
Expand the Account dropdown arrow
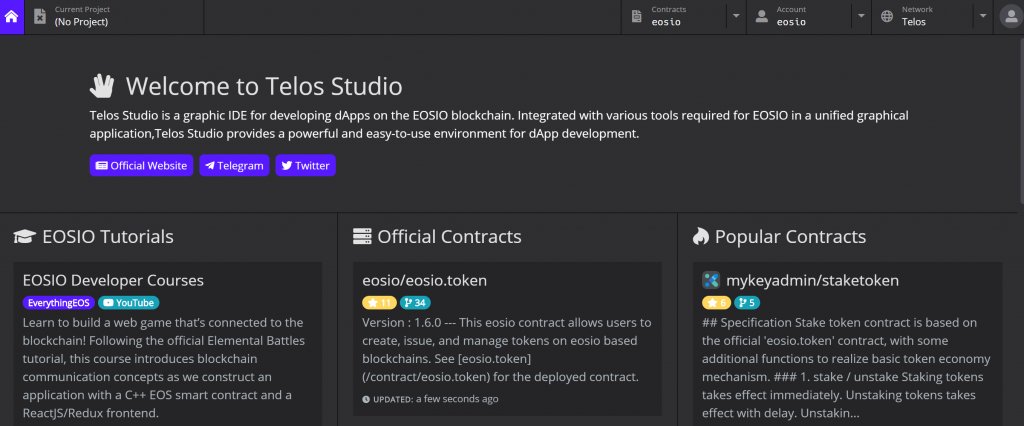pos(861,16)
